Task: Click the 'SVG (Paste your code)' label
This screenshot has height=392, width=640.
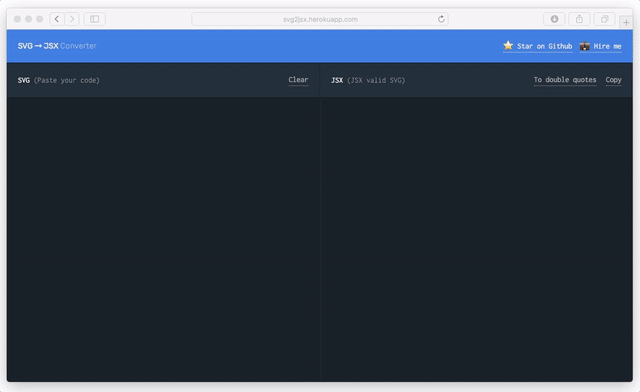Action: click(x=58, y=80)
